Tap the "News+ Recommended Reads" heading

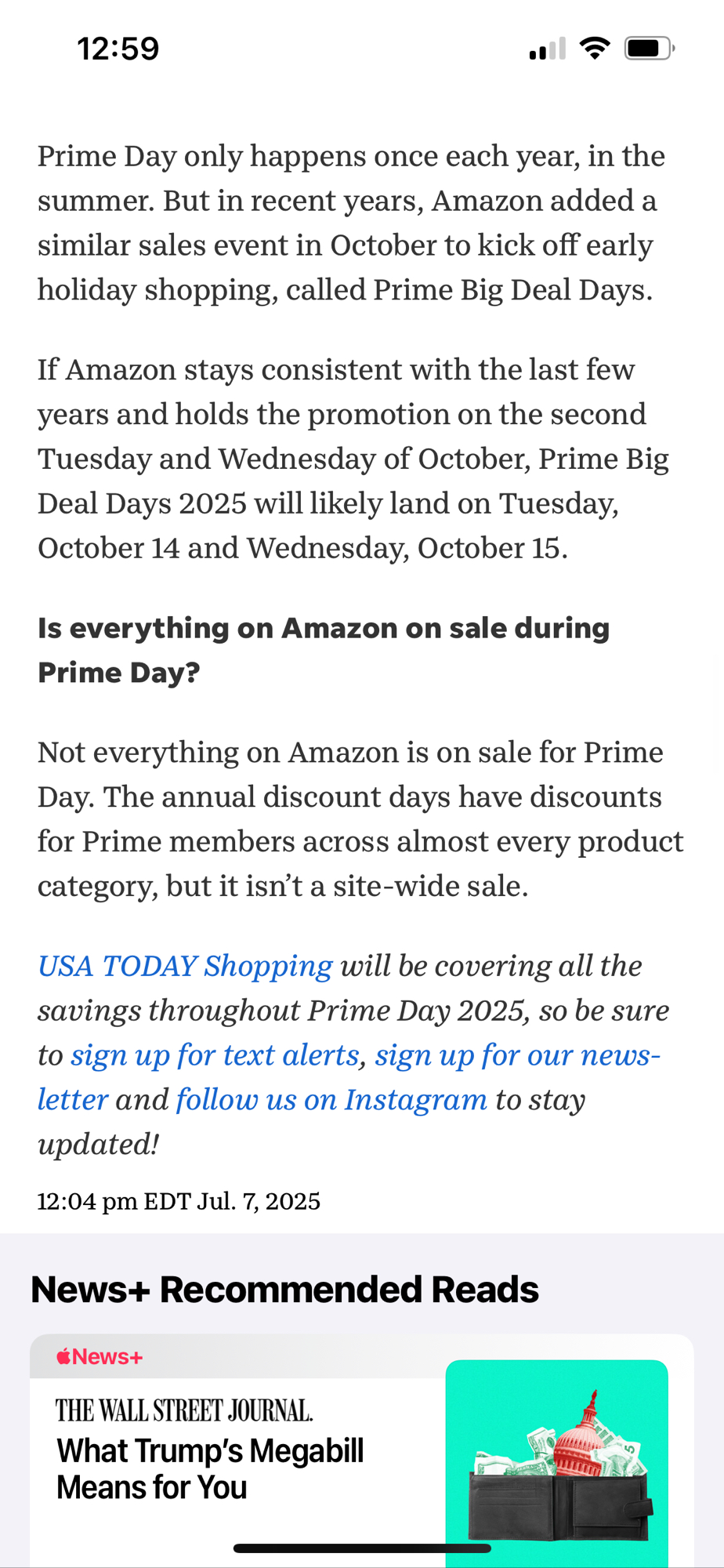pos(284,1290)
